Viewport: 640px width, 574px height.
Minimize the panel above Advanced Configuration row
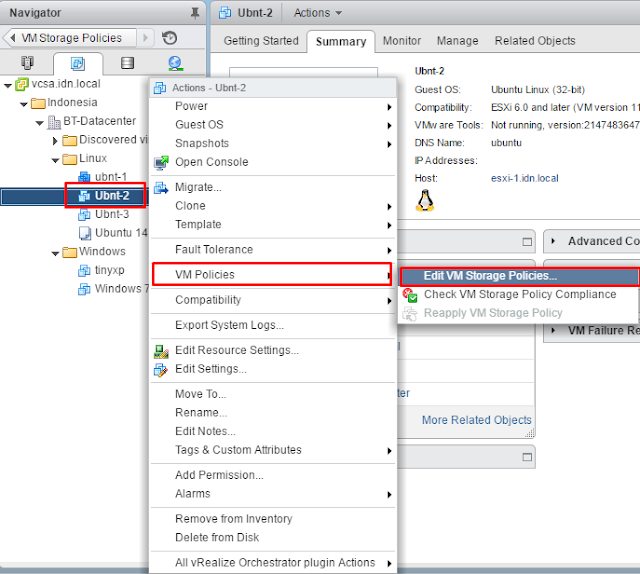tap(527, 242)
